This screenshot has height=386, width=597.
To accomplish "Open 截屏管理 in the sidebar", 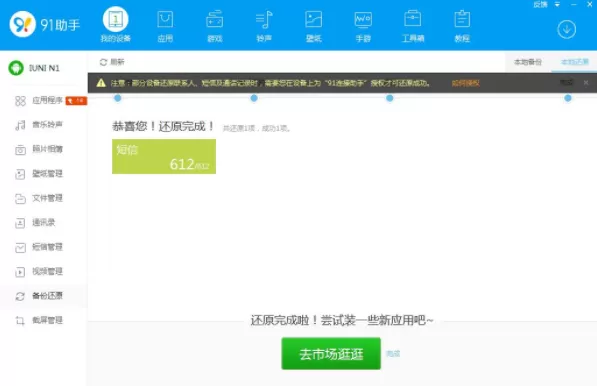I will [38, 320].
